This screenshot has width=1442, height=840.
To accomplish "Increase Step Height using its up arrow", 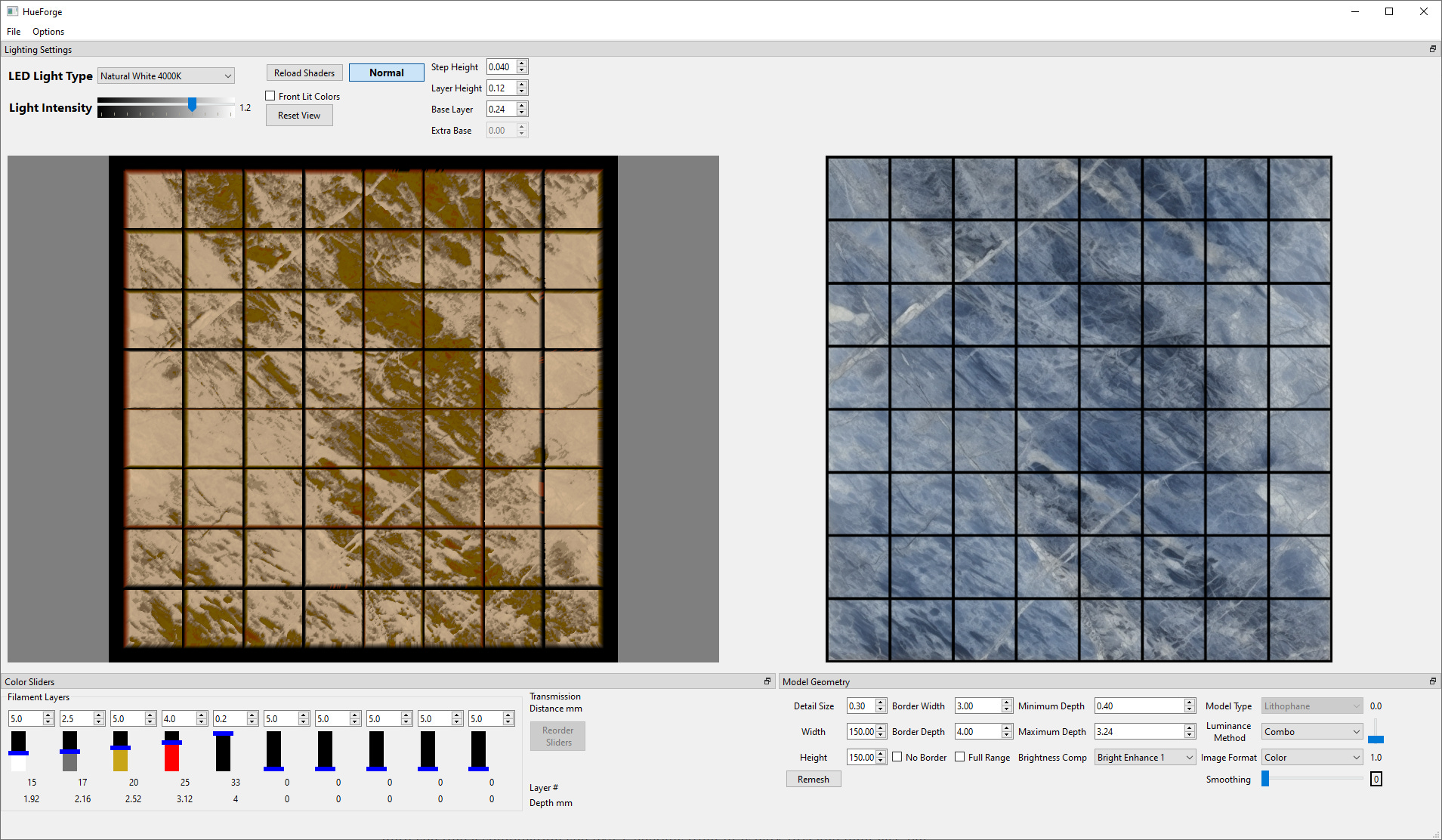I will [521, 63].
